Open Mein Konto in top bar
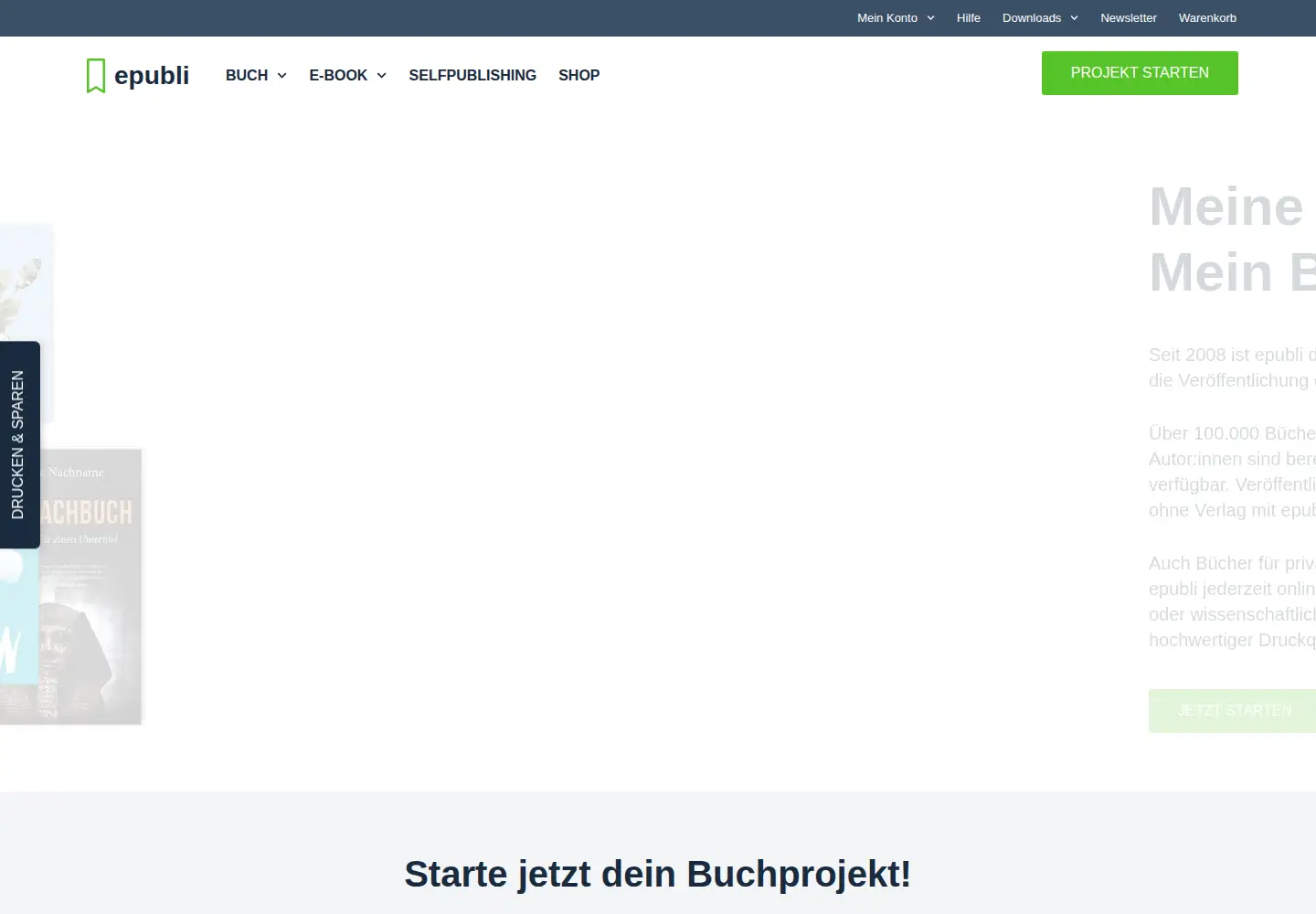Viewport: 1316px width, 914px height. click(887, 18)
